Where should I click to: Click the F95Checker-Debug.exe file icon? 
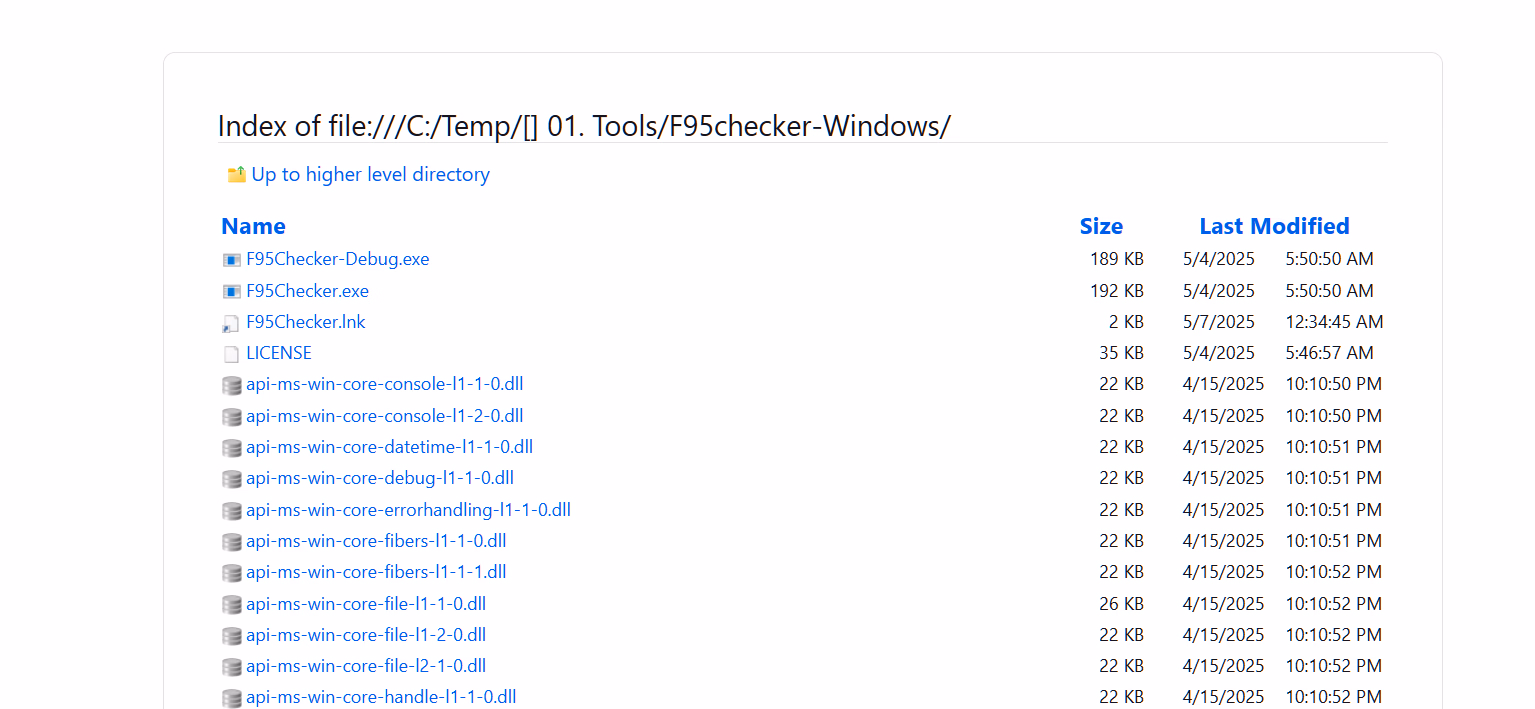[232, 260]
